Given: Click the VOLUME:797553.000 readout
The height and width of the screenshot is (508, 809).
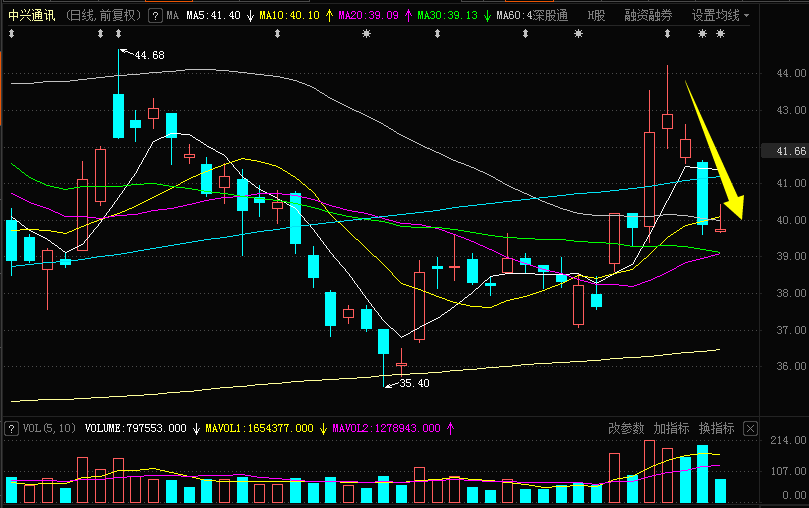Looking at the screenshot, I should point(136,429).
